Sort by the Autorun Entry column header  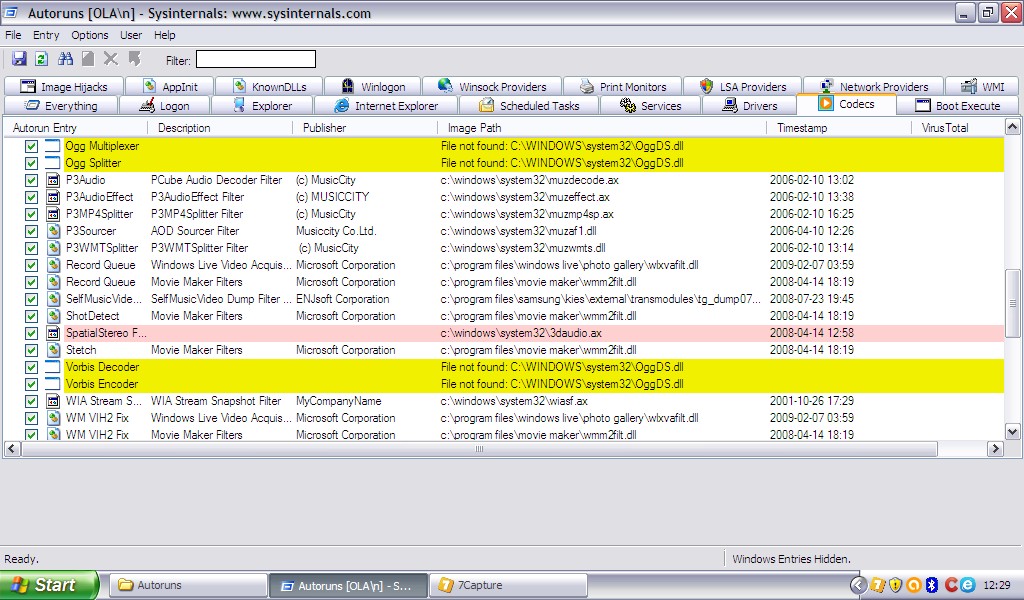pos(76,128)
